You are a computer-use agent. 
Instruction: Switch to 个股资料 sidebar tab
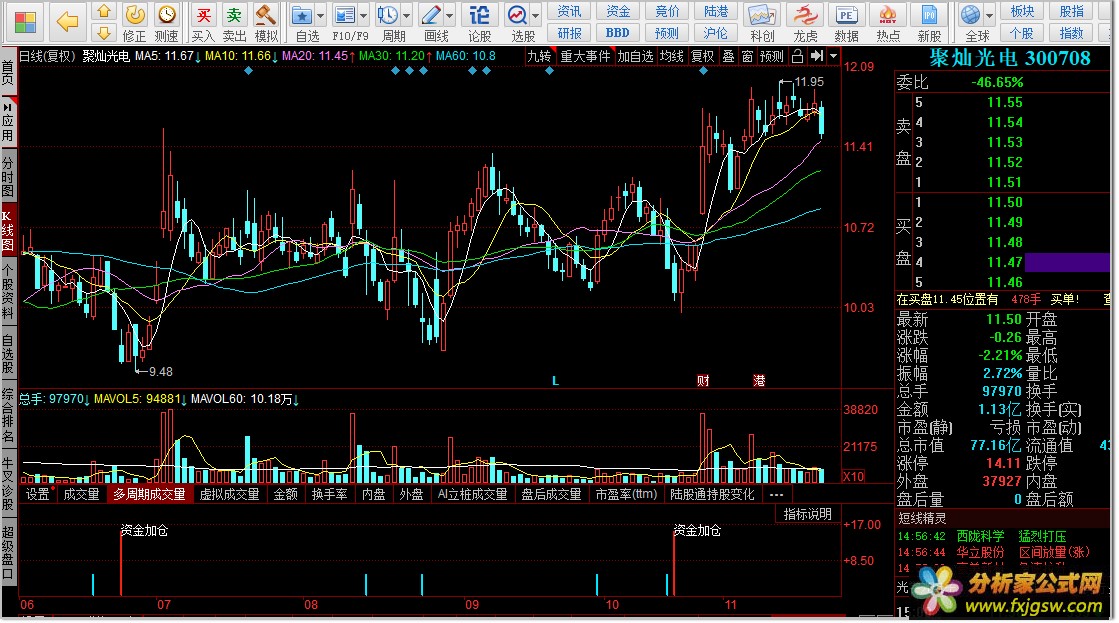click(8, 291)
